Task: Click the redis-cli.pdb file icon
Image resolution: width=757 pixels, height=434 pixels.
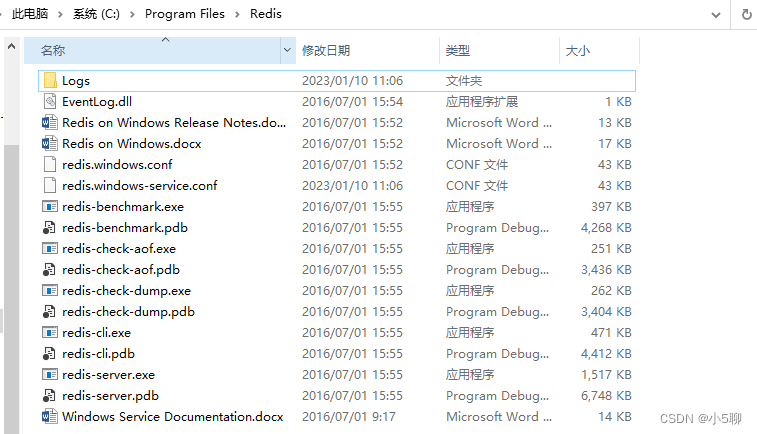Action: coord(50,353)
